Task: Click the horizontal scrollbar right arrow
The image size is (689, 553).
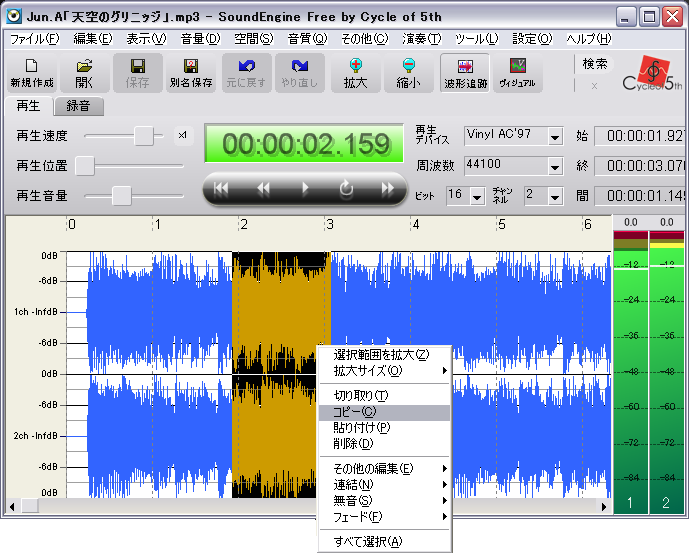Action: (x=604, y=507)
